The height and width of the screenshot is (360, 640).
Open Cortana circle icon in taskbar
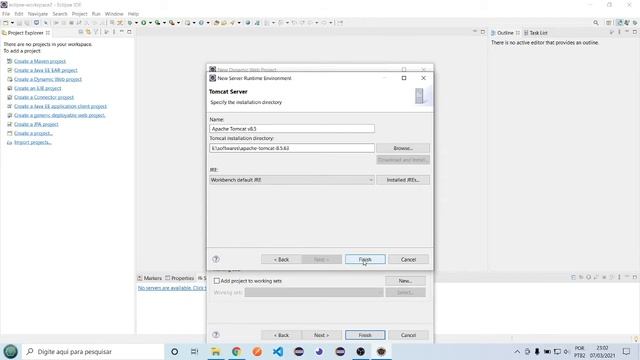(x=174, y=351)
